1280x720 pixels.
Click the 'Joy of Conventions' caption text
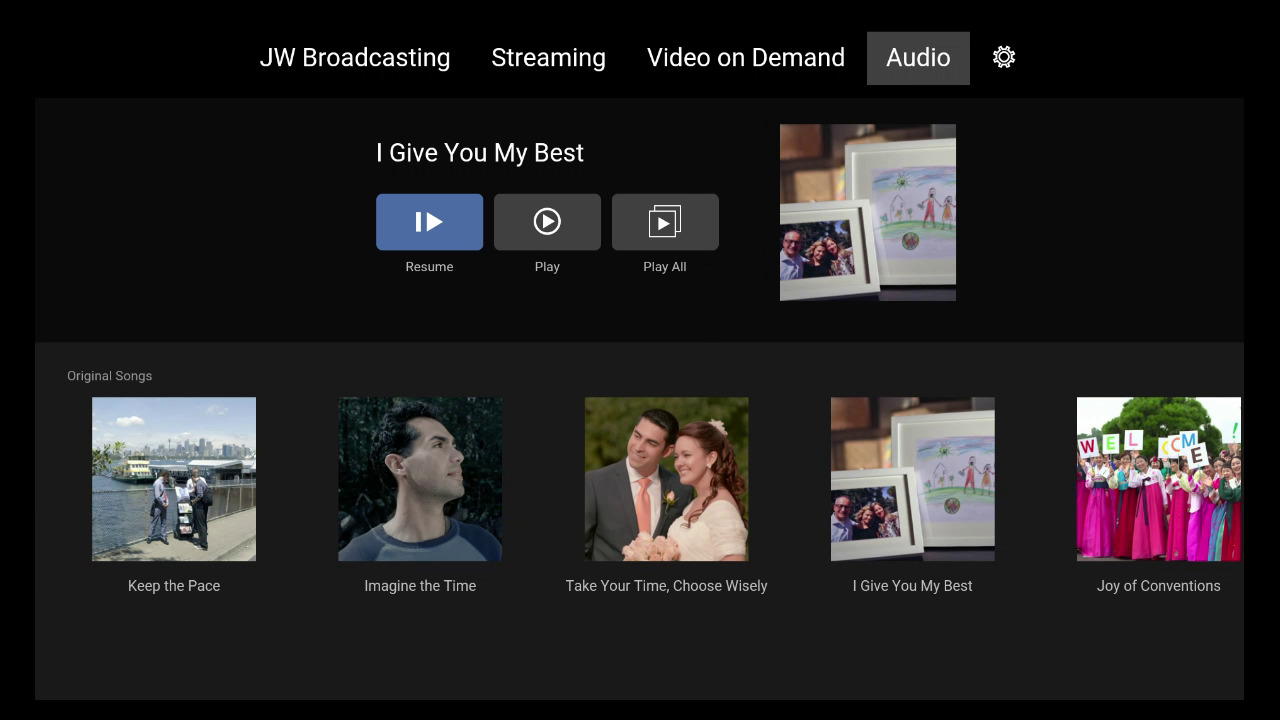point(1158,586)
